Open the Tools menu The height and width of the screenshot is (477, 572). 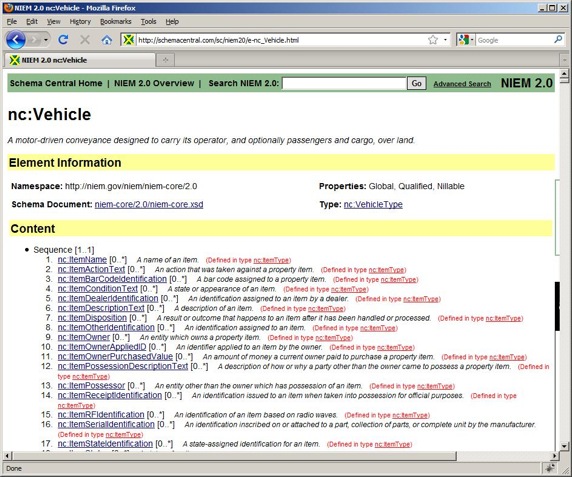(x=148, y=22)
